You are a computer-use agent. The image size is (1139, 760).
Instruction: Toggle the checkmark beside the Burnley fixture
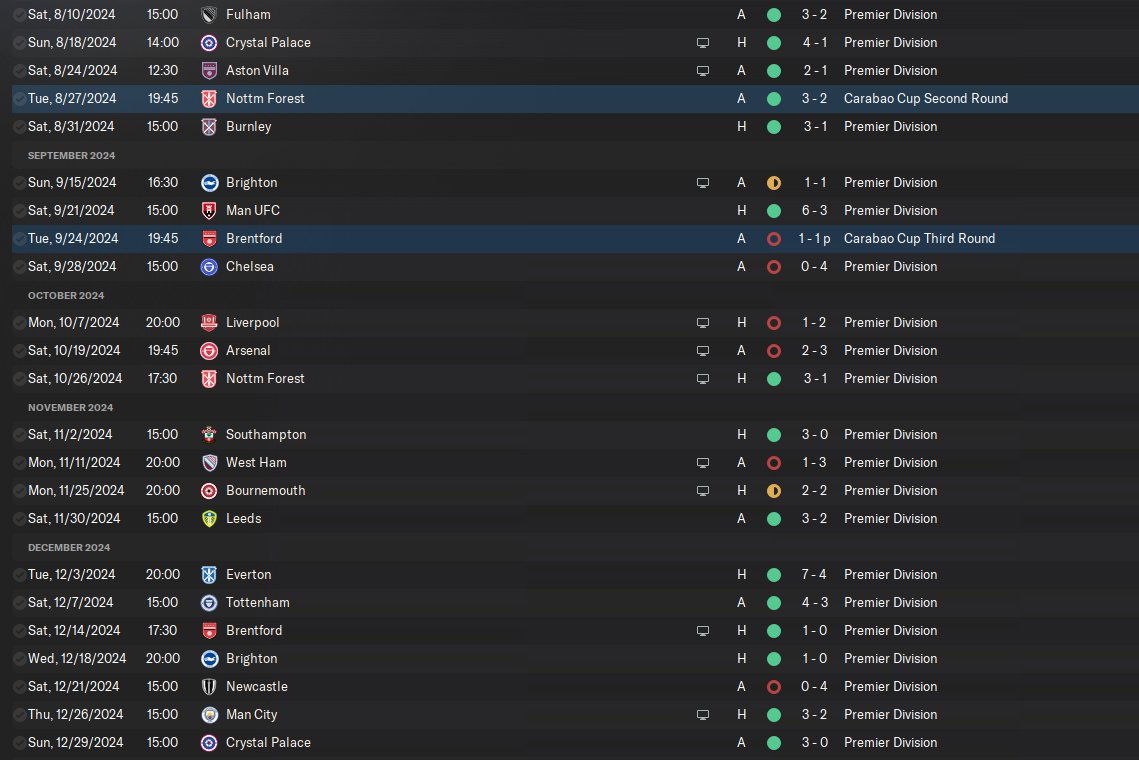tap(20, 127)
